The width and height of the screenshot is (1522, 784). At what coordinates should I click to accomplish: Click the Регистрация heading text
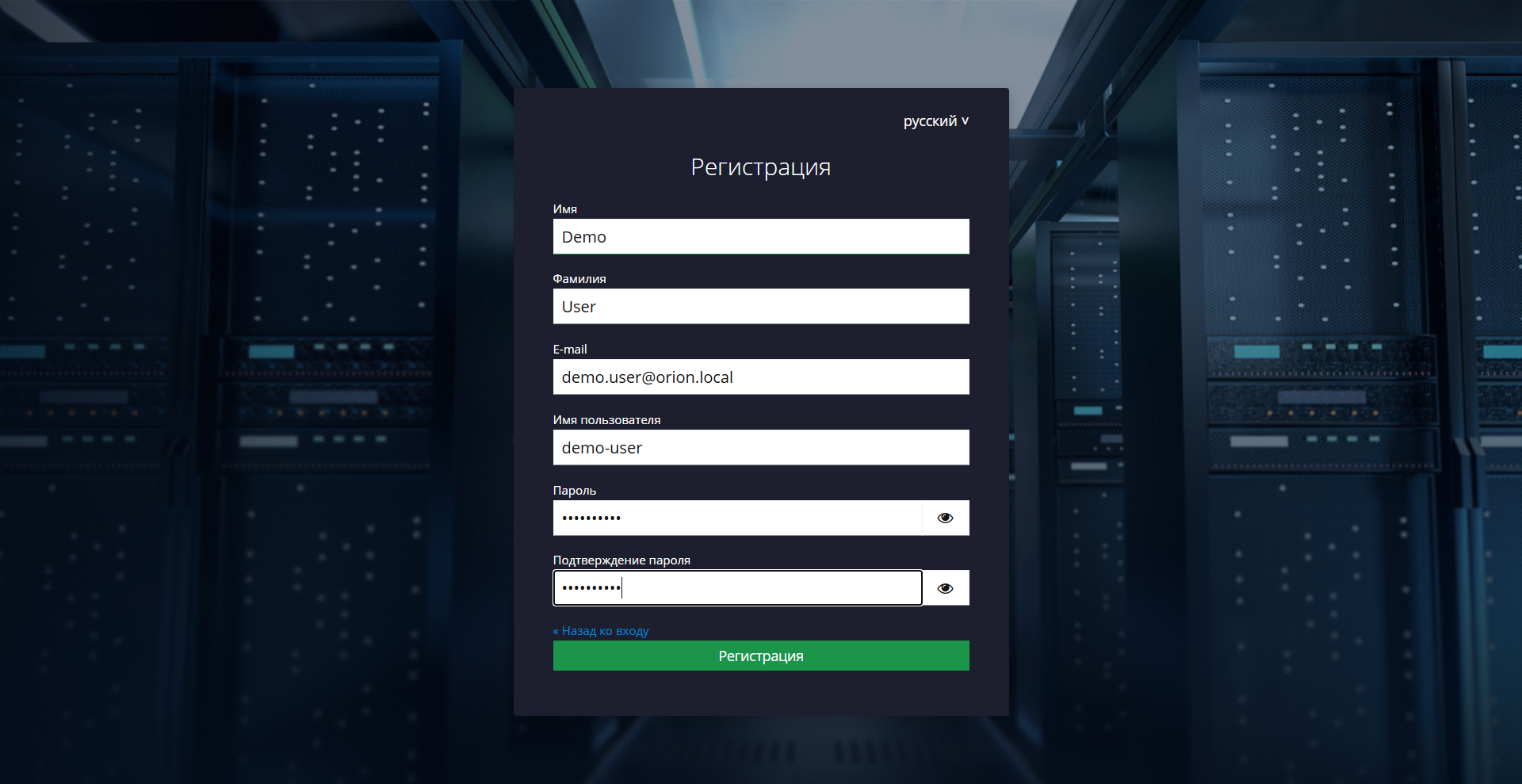(x=761, y=167)
